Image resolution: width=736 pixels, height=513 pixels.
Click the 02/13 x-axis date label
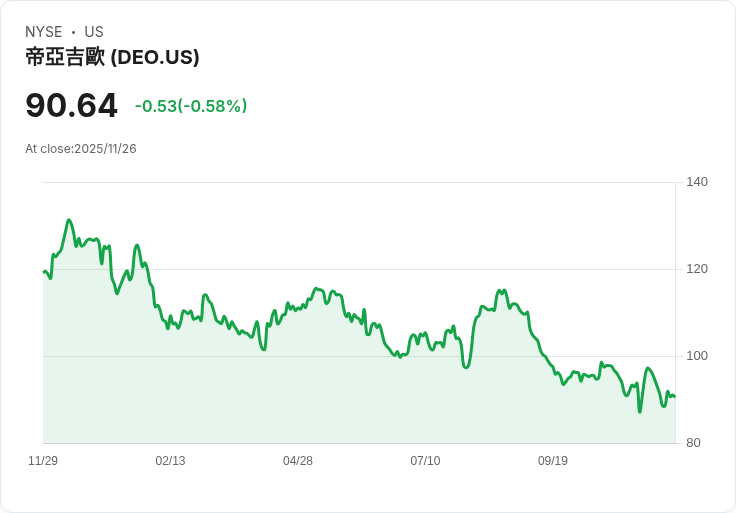tap(170, 461)
